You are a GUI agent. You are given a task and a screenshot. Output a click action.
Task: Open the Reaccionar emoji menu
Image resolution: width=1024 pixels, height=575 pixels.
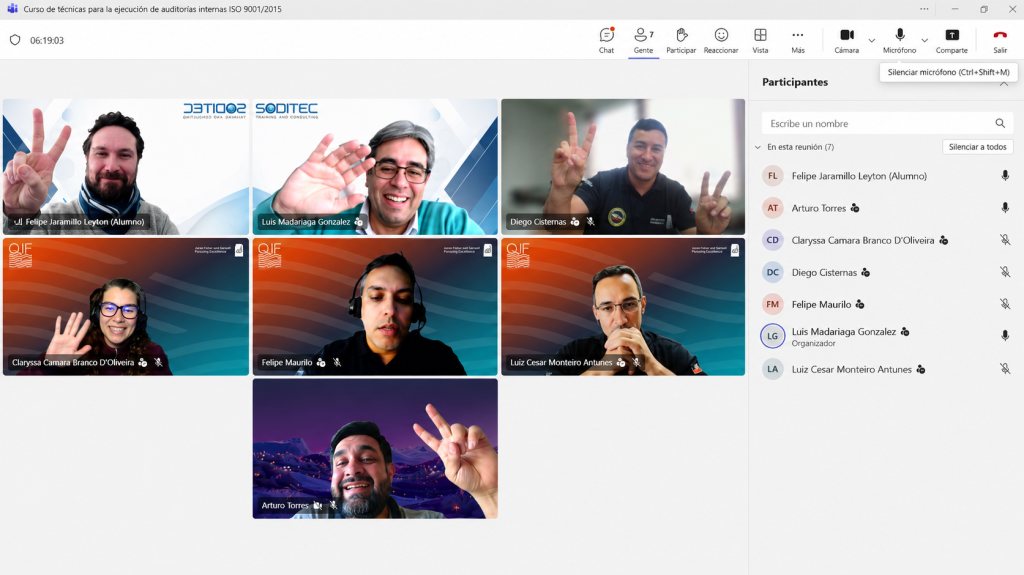[x=721, y=41]
